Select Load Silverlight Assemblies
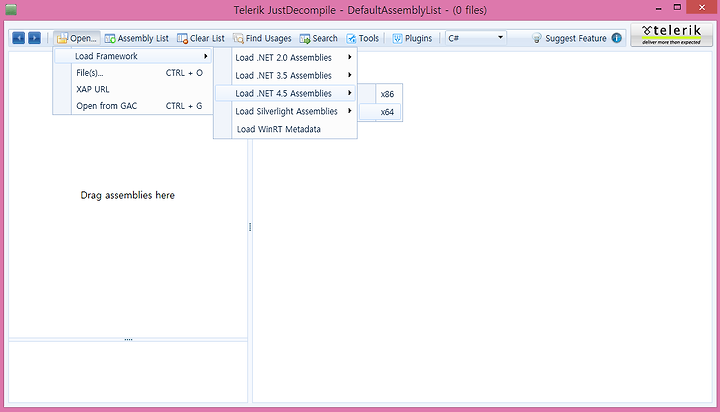The width and height of the screenshot is (720, 412). [285, 111]
